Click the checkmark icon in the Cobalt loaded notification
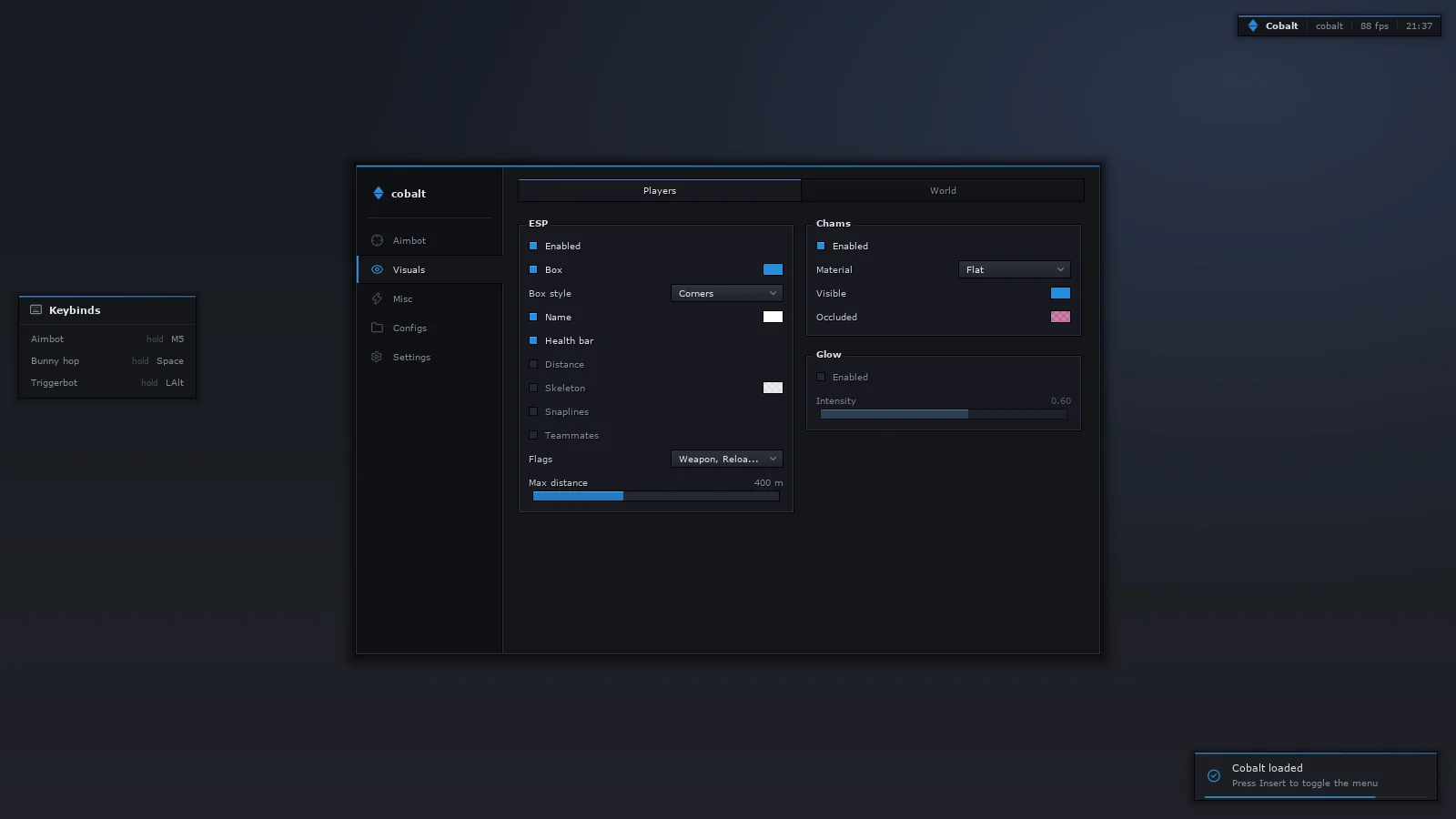The height and width of the screenshot is (819, 1456). 1213,776
